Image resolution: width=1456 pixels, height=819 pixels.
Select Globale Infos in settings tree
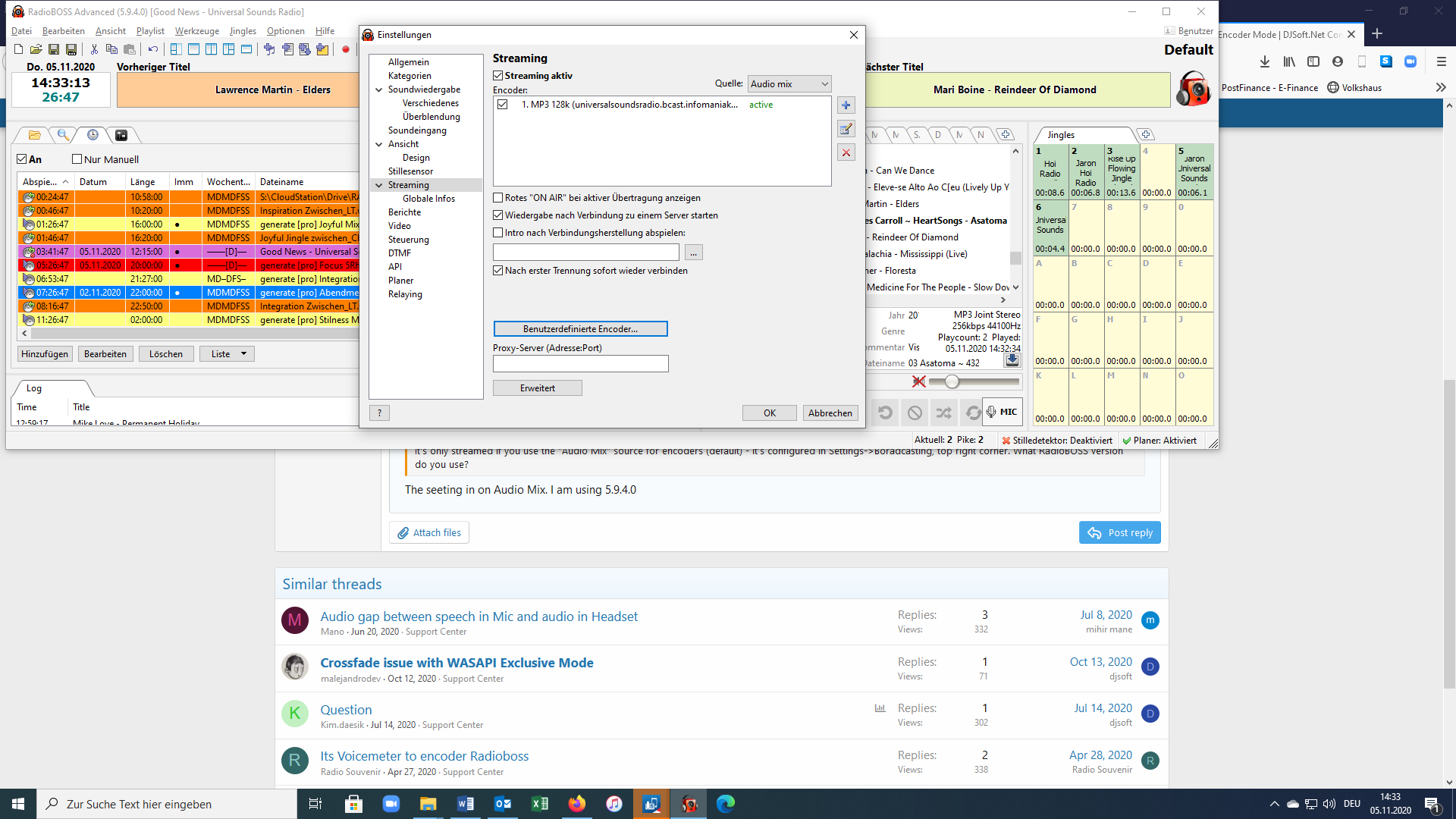point(428,199)
